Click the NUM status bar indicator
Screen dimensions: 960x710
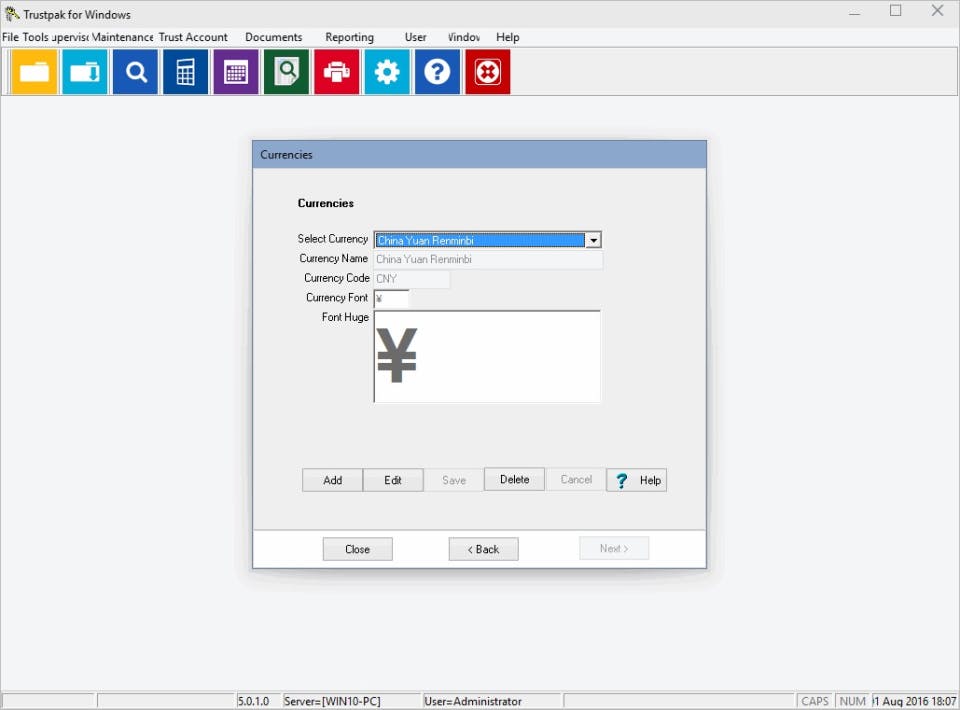[853, 701]
